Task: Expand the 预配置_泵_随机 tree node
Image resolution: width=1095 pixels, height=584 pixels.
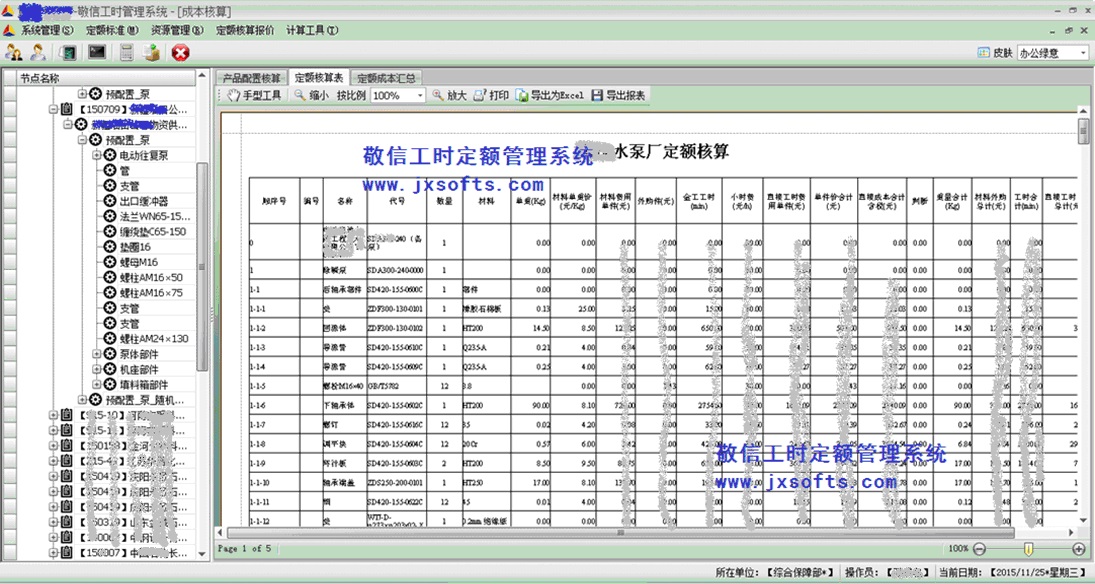Action: 82,400
